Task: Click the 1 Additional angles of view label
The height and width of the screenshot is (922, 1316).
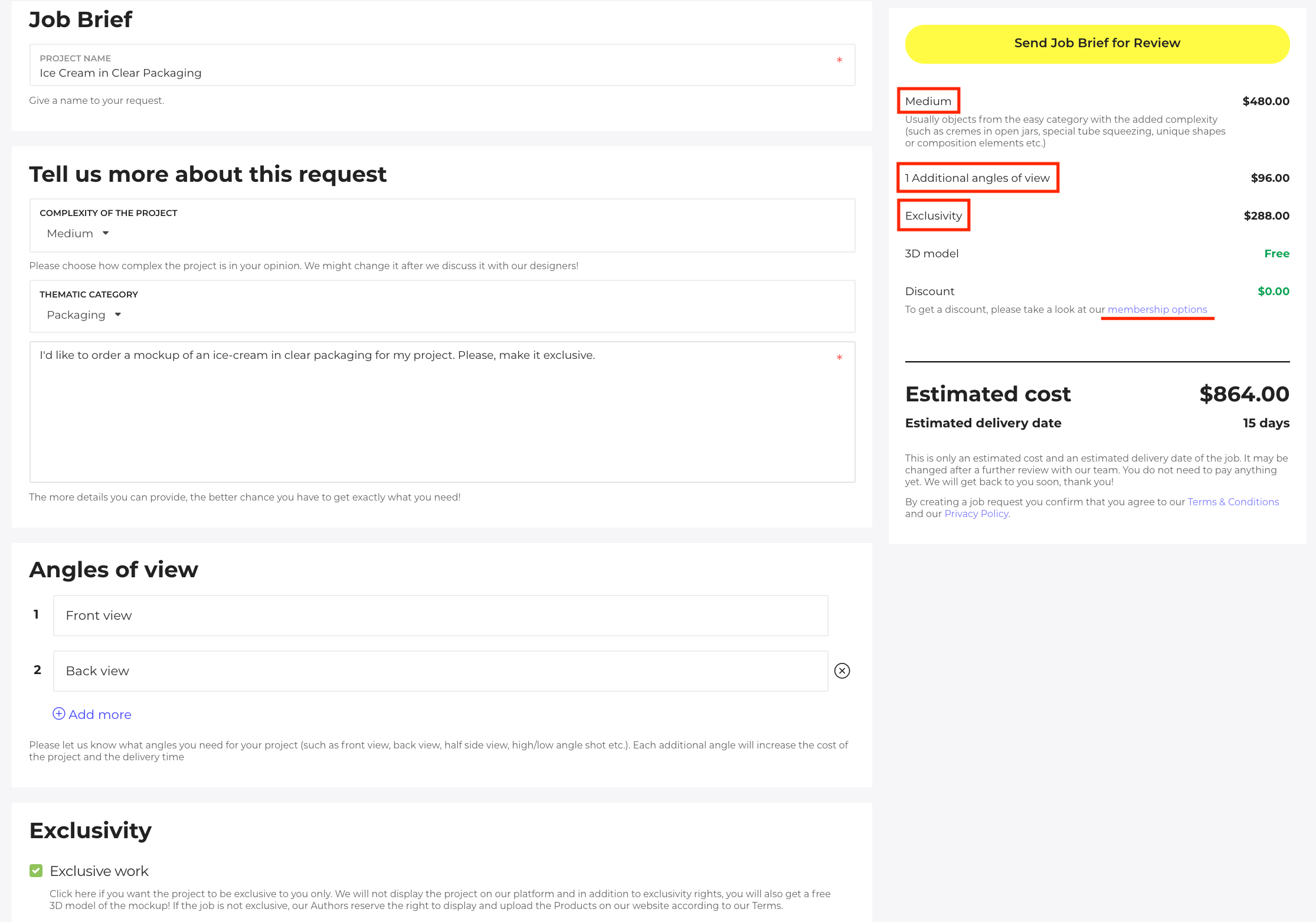Action: 977,178
